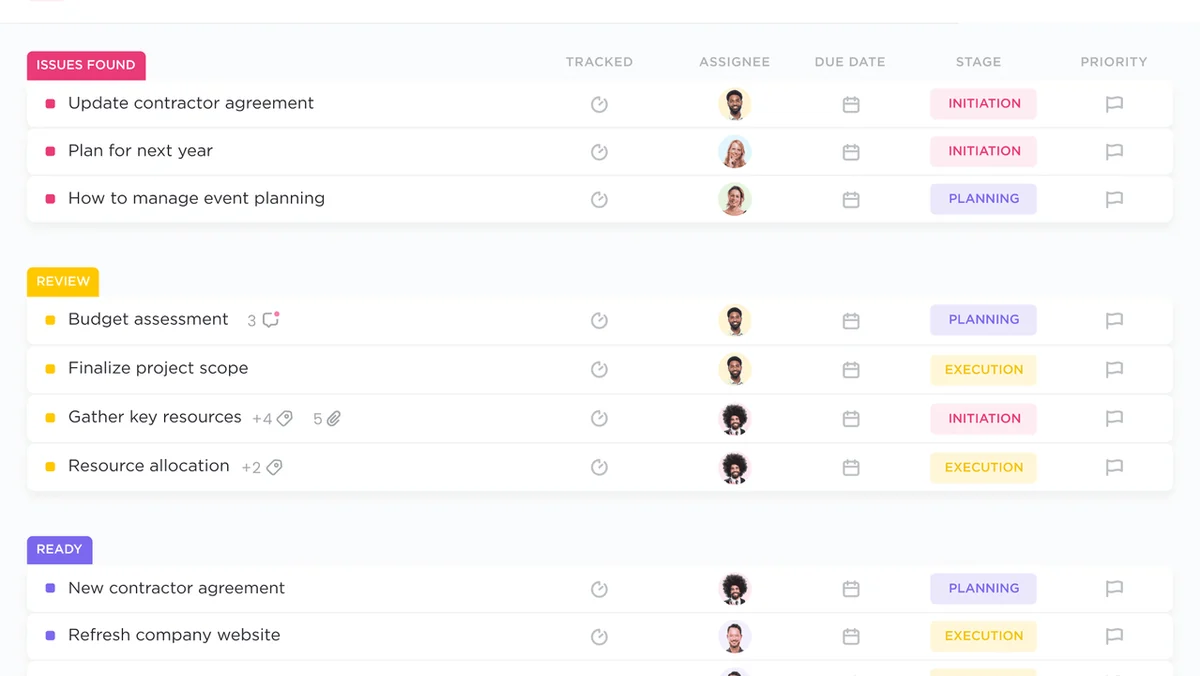Open Initiation stage for Gather key resources
The height and width of the screenshot is (676, 1200).
click(x=983, y=419)
